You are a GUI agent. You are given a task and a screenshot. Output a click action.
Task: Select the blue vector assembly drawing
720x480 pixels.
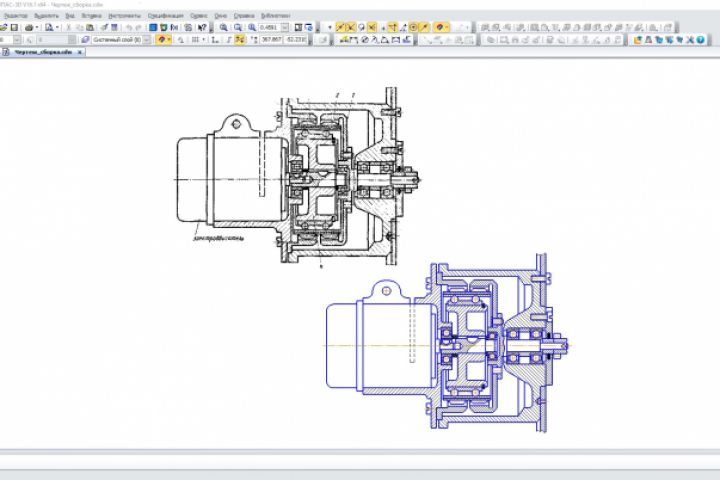coord(448,344)
